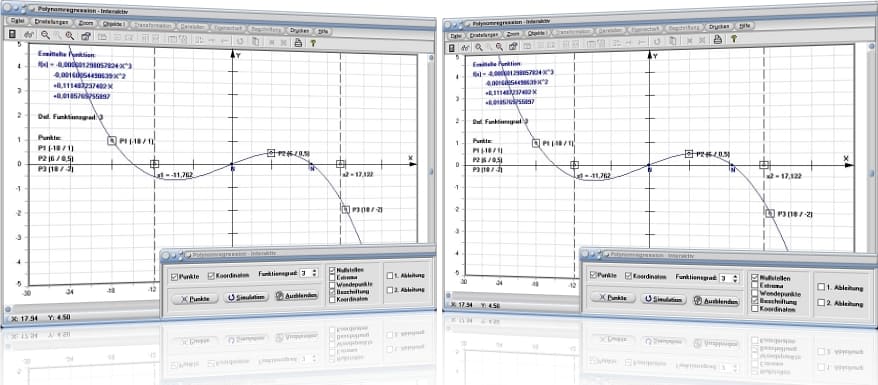Open Datei menu in right window
The height and width of the screenshot is (385, 878).
pos(456,35)
